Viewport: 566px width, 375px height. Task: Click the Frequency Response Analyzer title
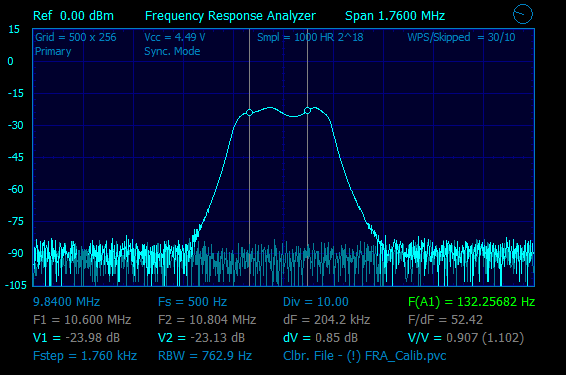[230, 16]
